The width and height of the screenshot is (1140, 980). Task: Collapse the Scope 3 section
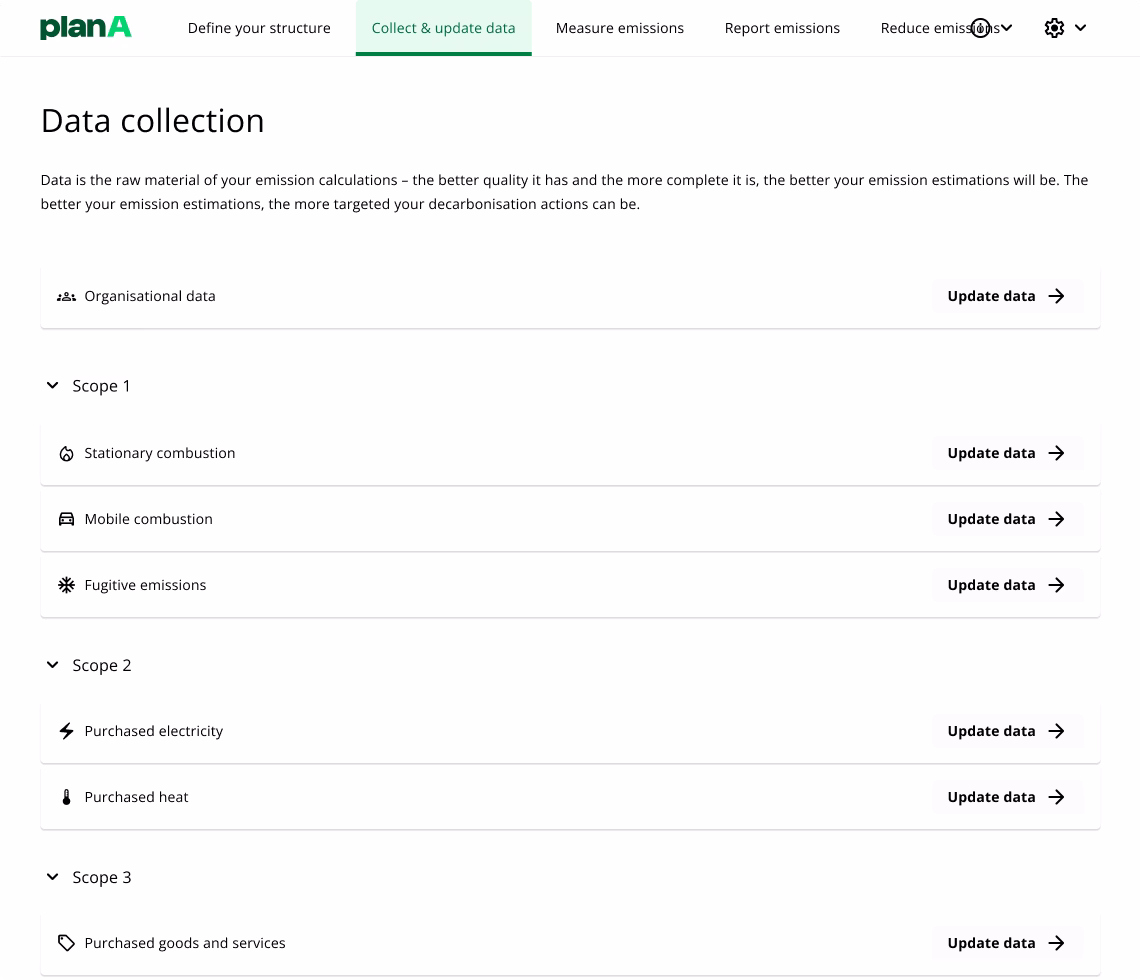pos(52,877)
